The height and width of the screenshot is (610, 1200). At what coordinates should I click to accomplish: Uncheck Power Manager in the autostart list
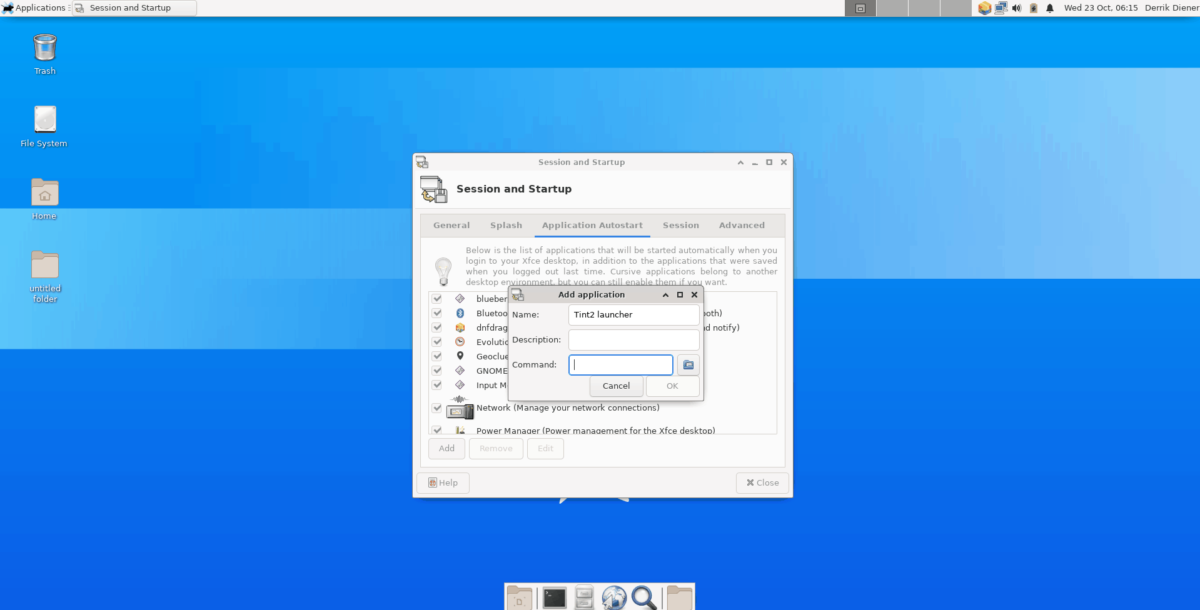click(x=436, y=430)
